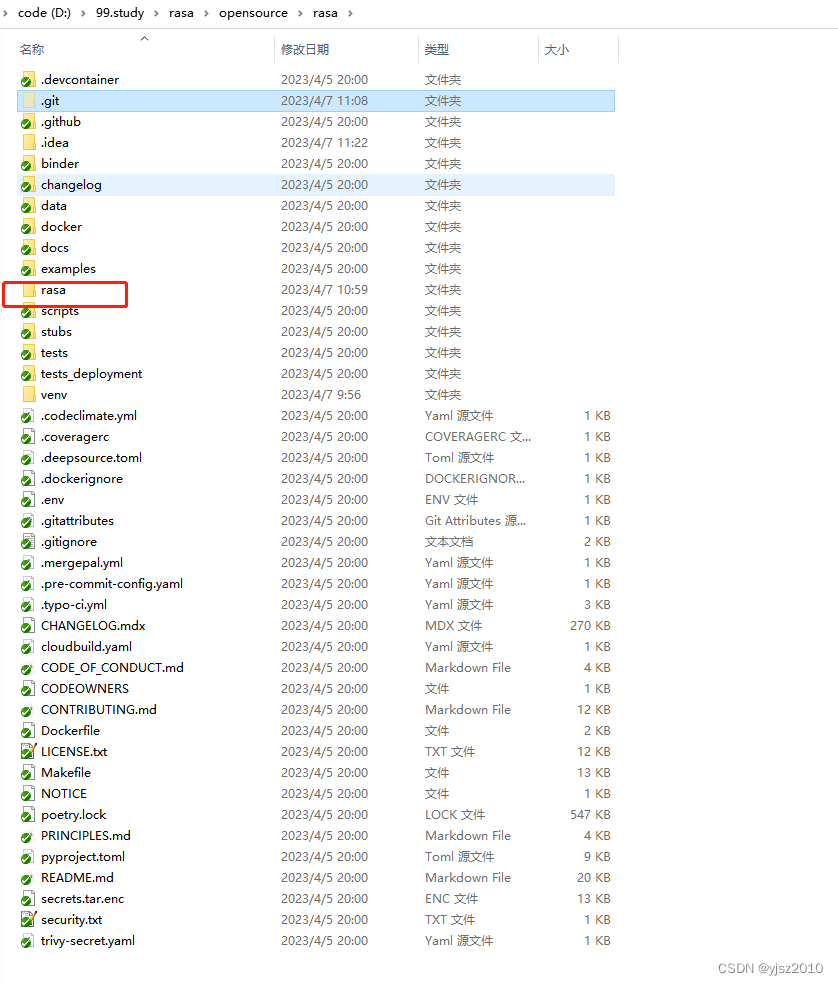Click the .git folder icon
The height and width of the screenshot is (985, 838).
point(28,101)
